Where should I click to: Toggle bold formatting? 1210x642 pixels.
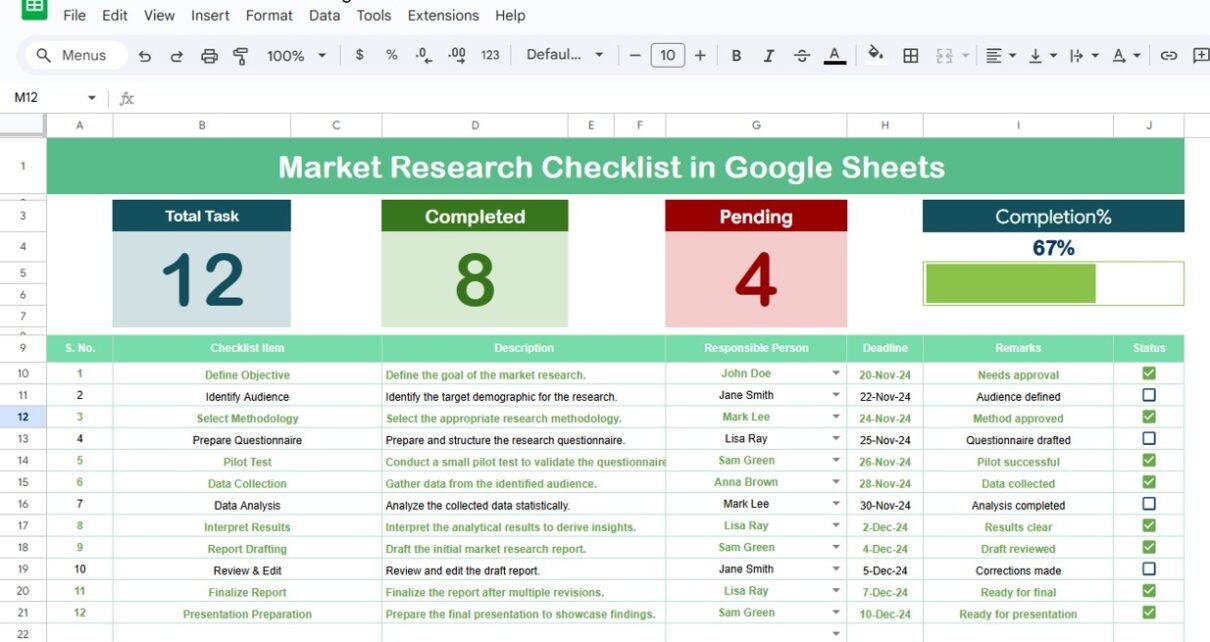[x=736, y=56]
